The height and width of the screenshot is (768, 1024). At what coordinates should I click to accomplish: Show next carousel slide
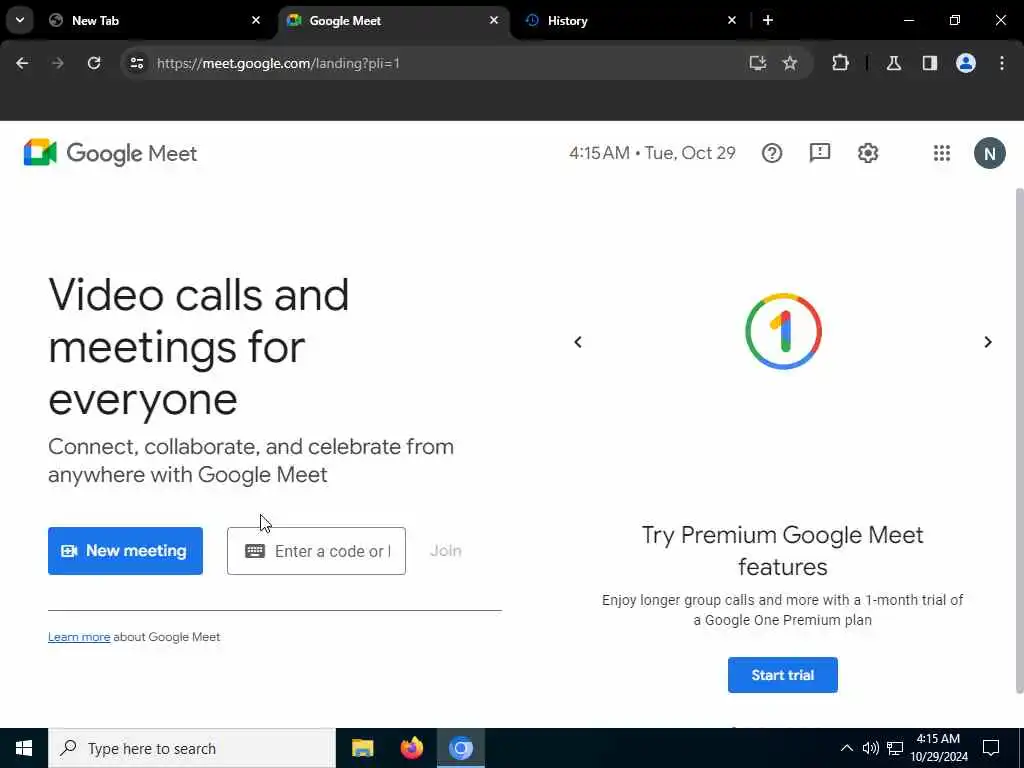[987, 342]
